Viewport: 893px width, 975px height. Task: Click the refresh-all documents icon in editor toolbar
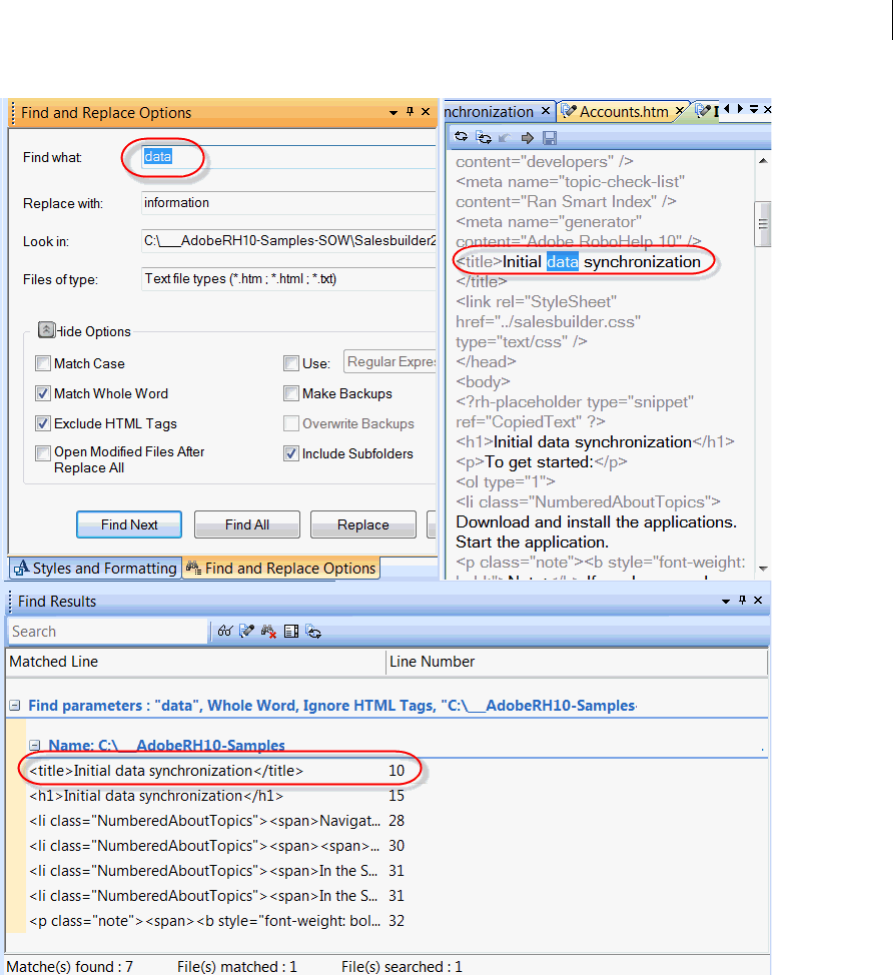[483, 137]
